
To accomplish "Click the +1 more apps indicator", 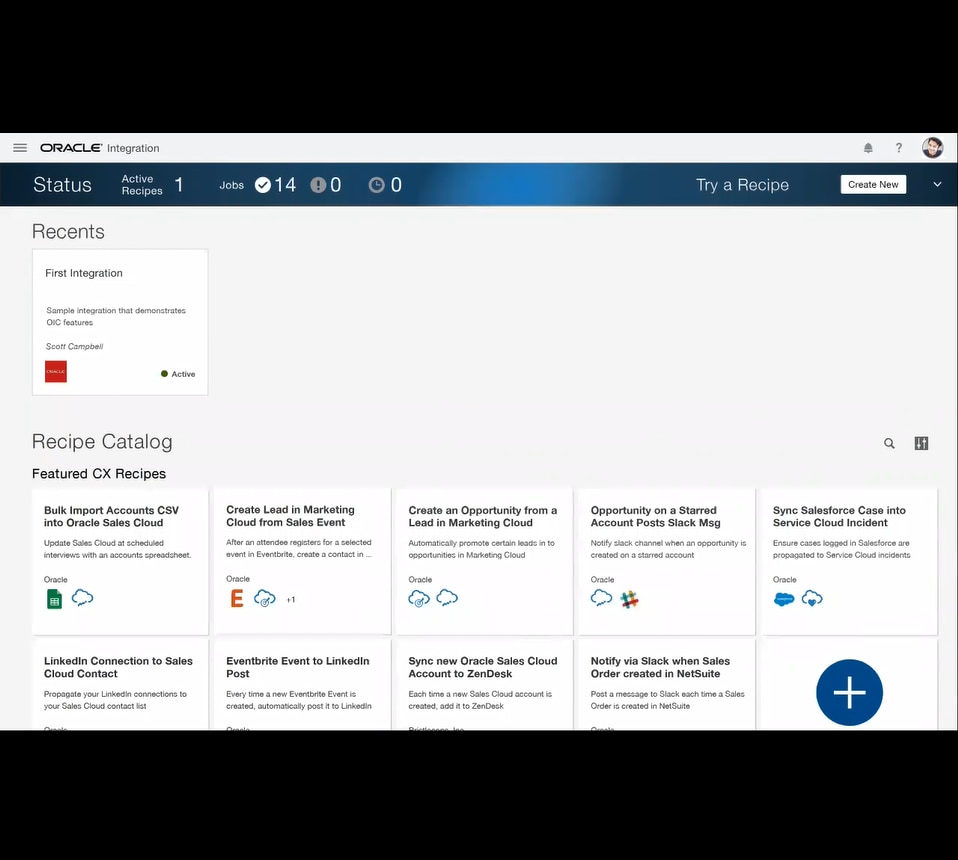I will tap(291, 600).
